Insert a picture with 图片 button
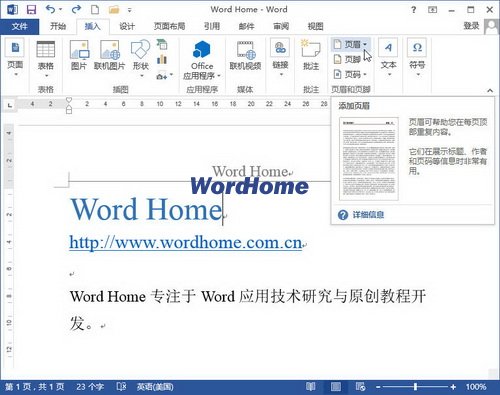 click(x=79, y=55)
